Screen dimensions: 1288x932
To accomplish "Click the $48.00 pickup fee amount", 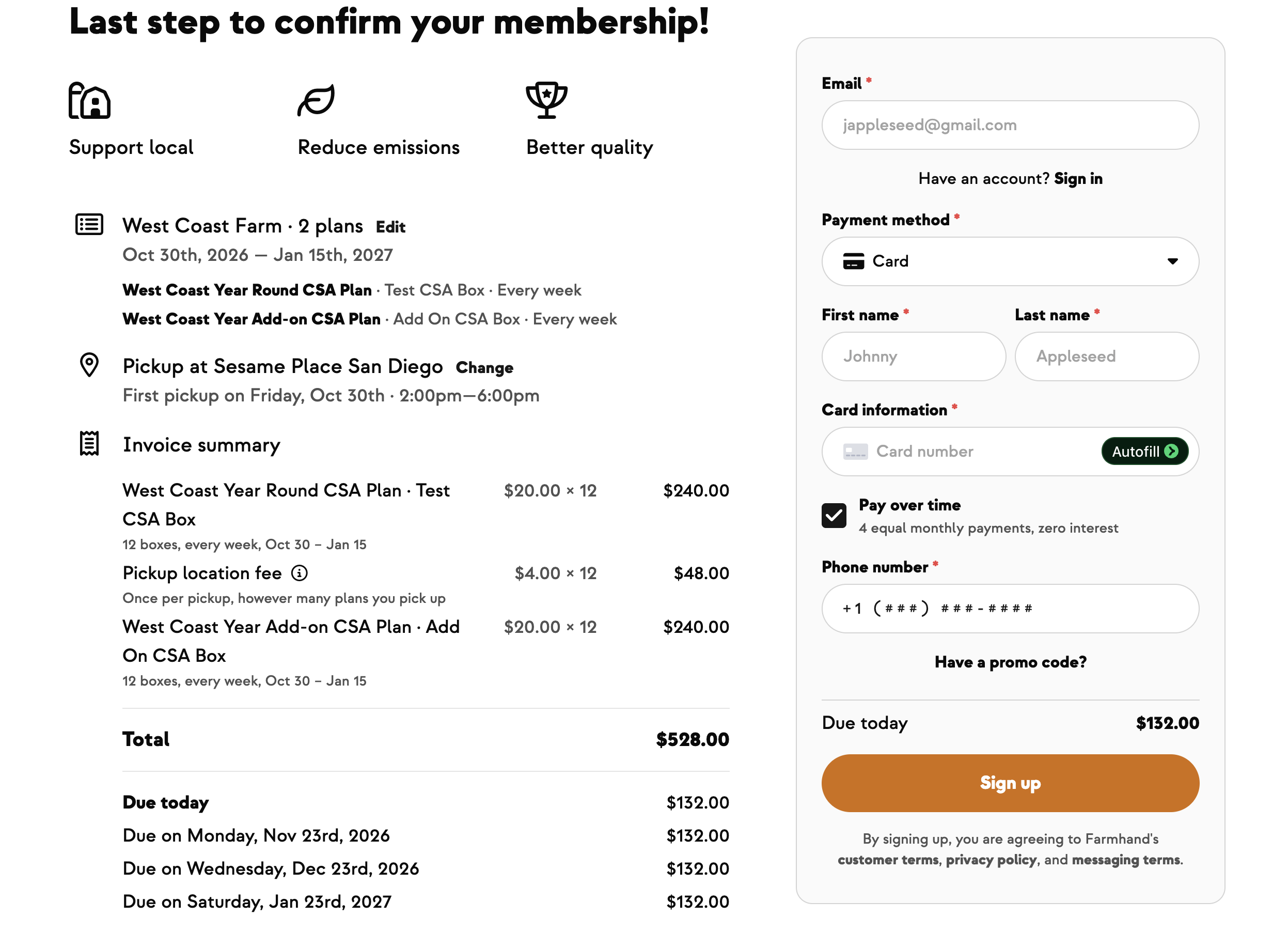I will pos(701,573).
